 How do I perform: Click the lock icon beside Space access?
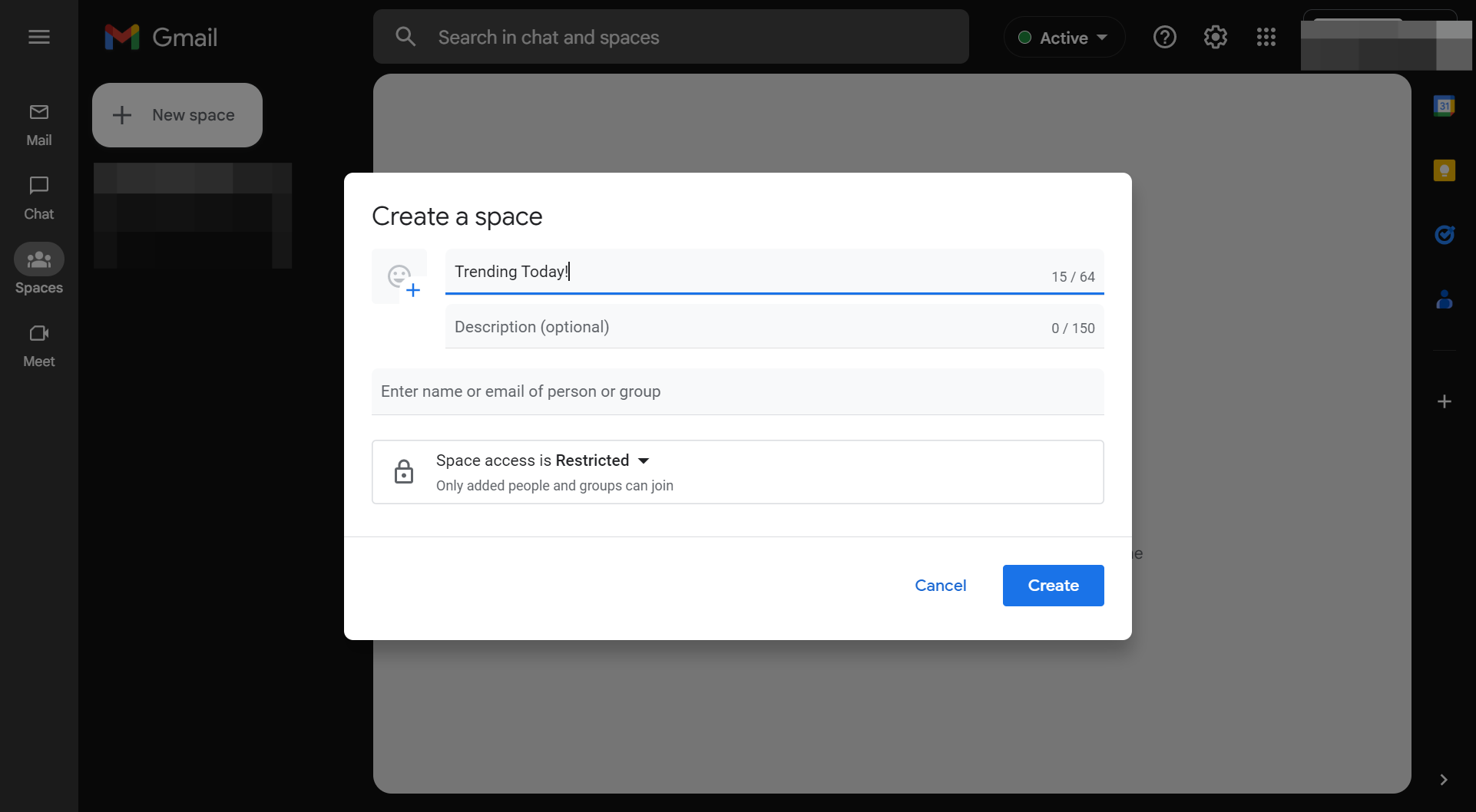[x=404, y=472]
